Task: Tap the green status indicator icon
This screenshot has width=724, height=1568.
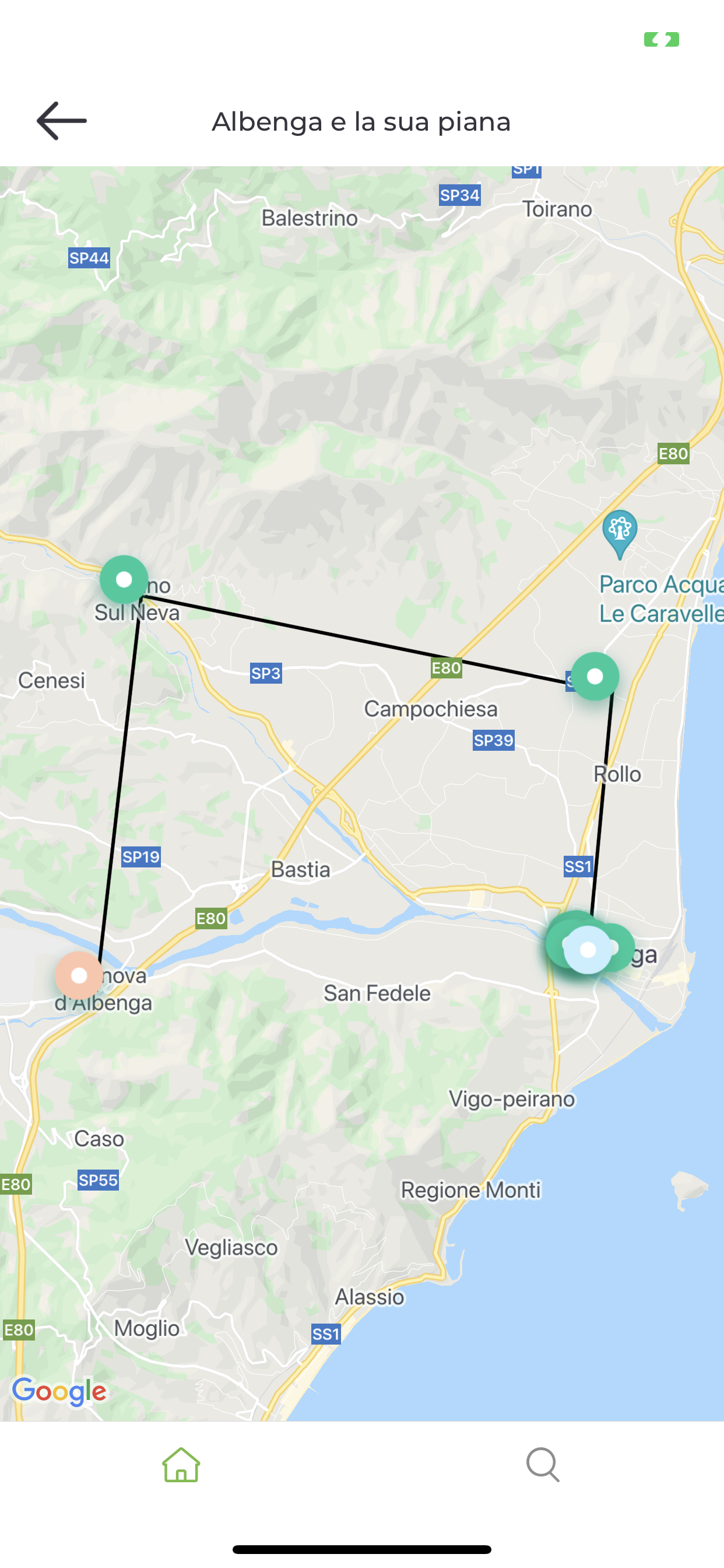Action: click(x=661, y=40)
